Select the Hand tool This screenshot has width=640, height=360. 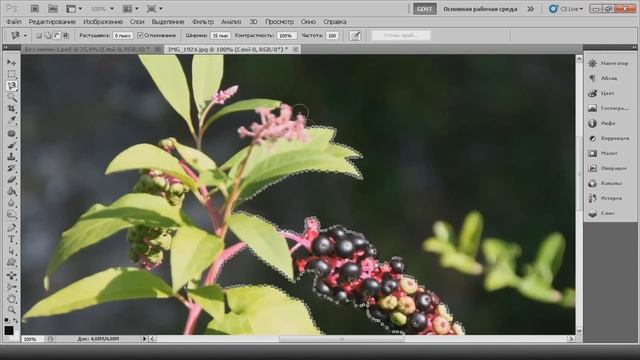click(11, 298)
